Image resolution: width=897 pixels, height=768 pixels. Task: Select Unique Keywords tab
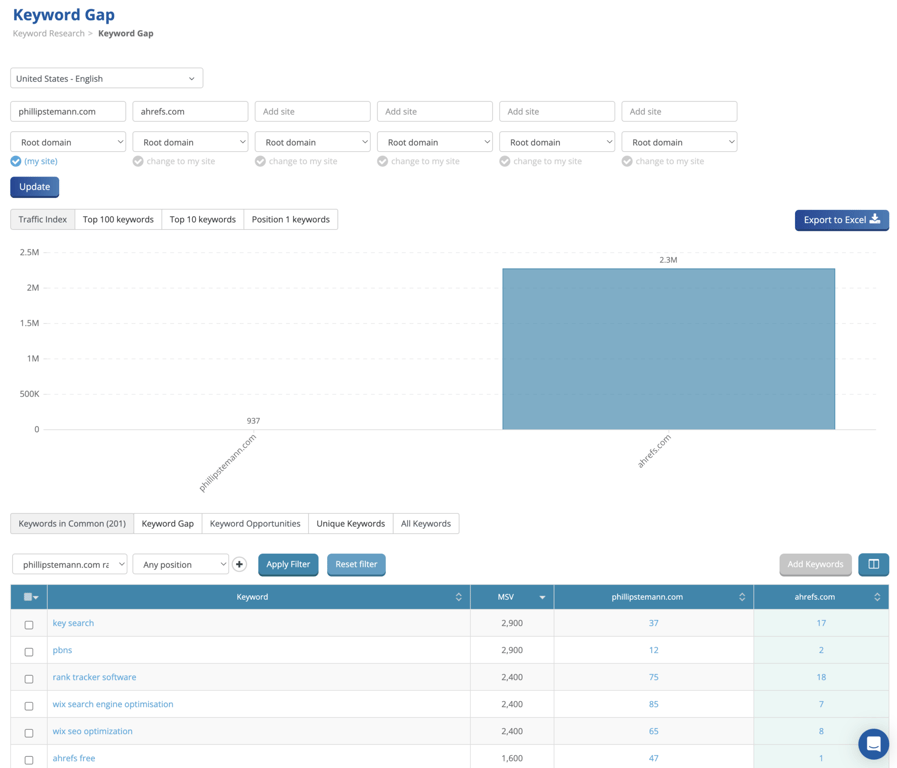coord(351,523)
